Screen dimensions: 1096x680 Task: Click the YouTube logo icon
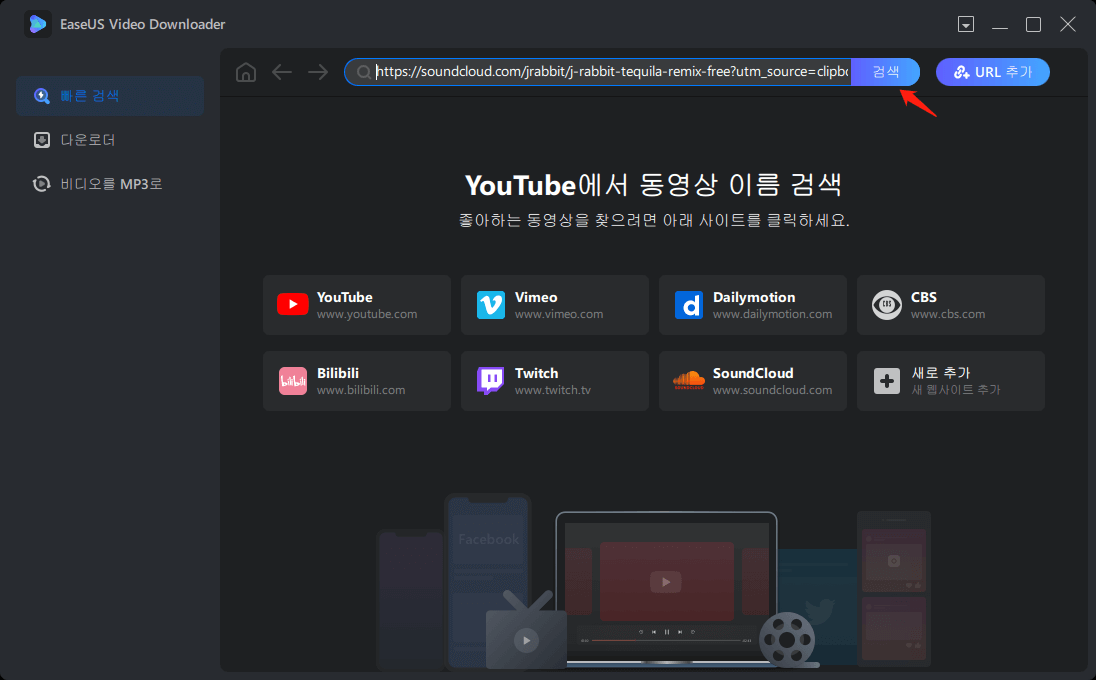pyautogui.click(x=292, y=305)
